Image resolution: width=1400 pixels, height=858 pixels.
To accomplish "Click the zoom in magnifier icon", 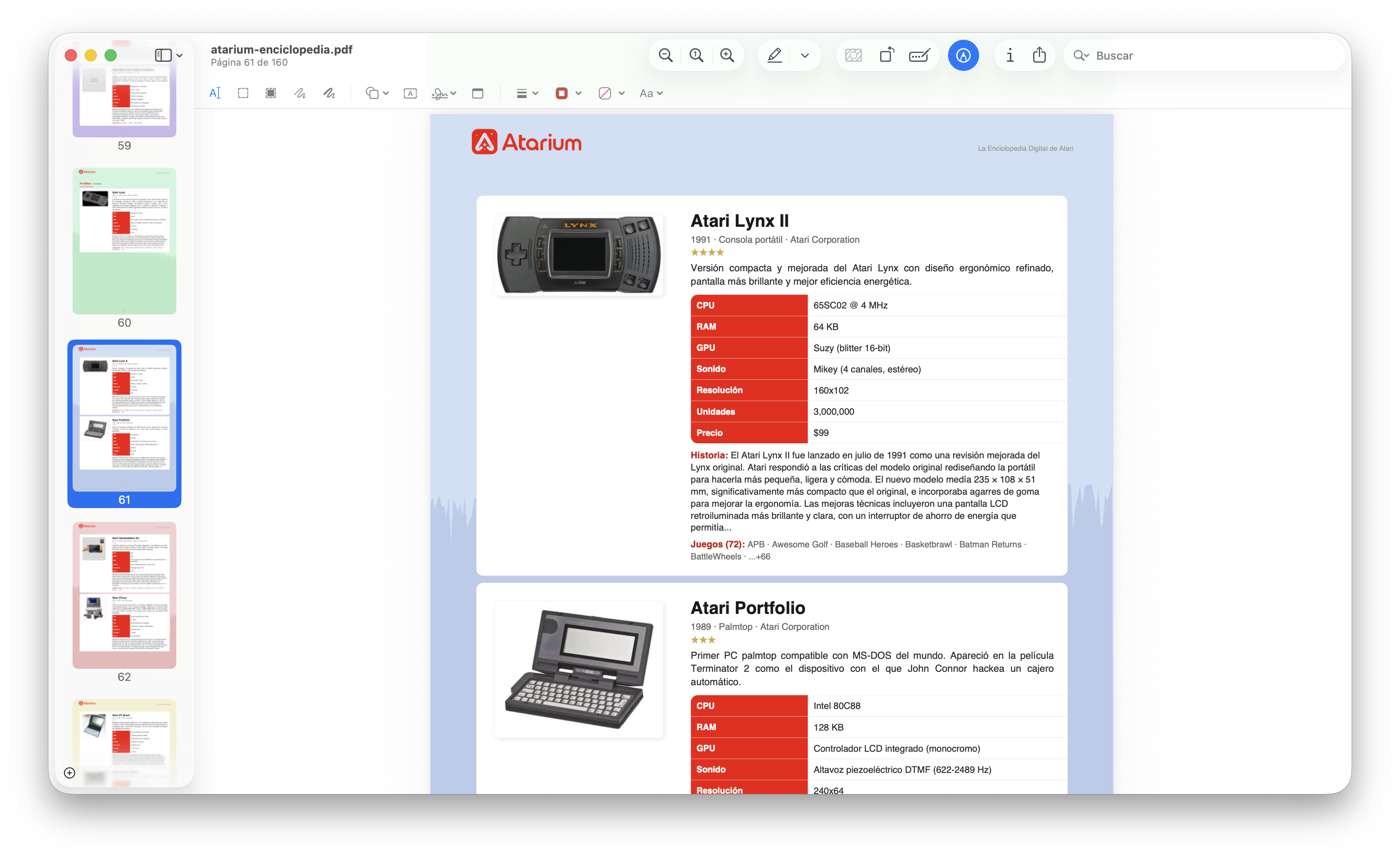I will click(727, 55).
